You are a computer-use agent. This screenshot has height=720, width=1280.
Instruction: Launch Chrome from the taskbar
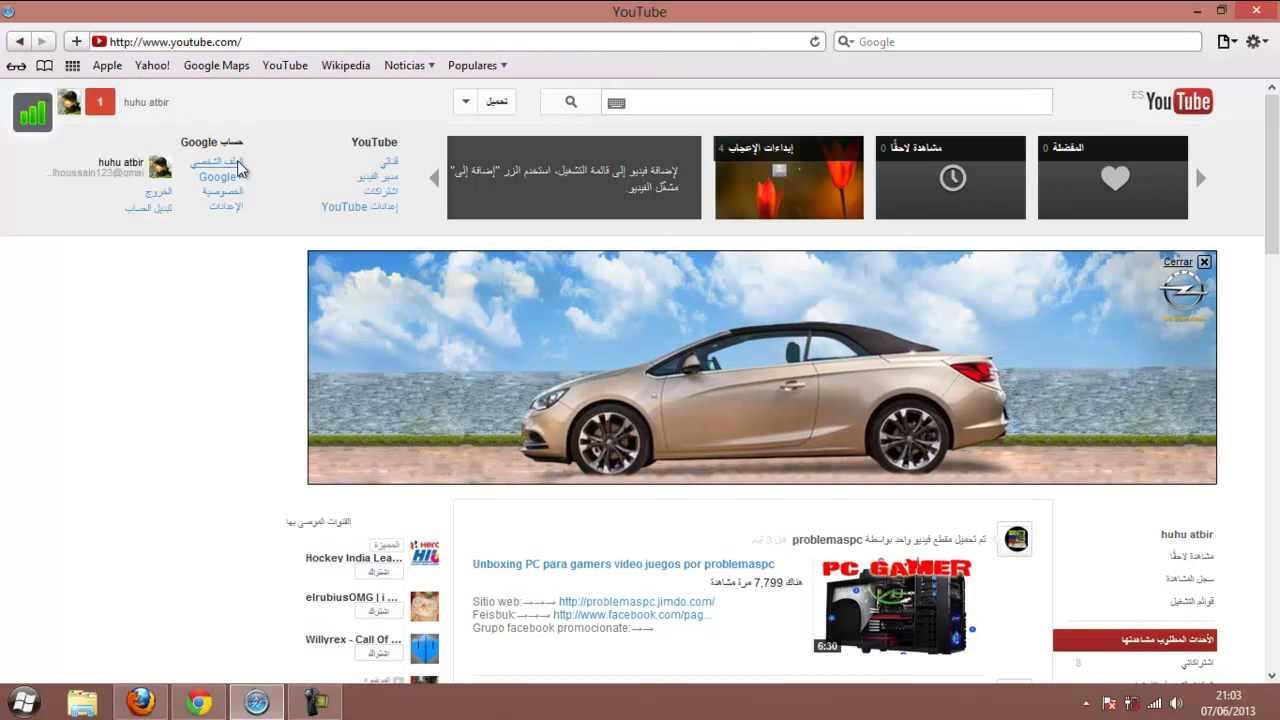(199, 703)
